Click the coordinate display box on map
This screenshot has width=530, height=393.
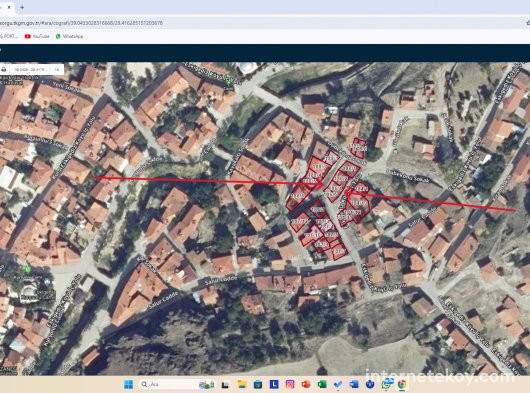pos(29,70)
